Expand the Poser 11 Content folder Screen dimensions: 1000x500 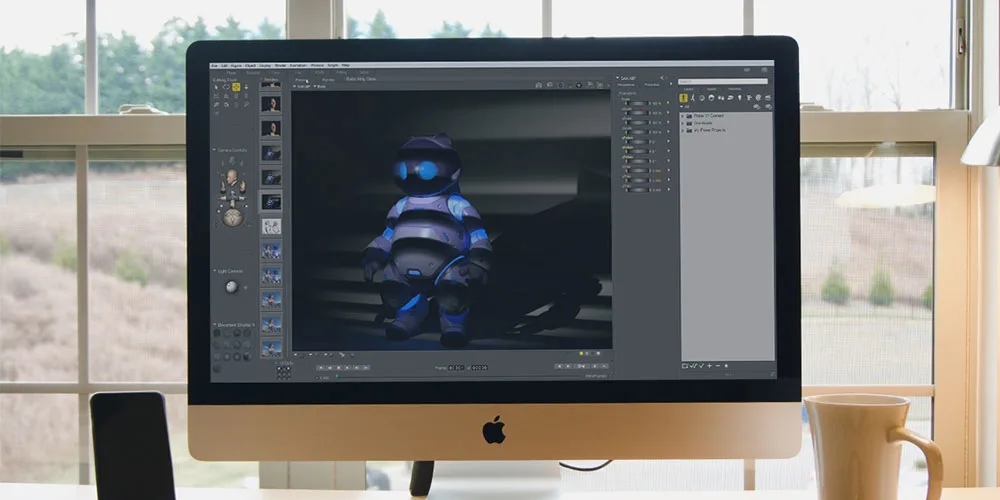pos(684,116)
